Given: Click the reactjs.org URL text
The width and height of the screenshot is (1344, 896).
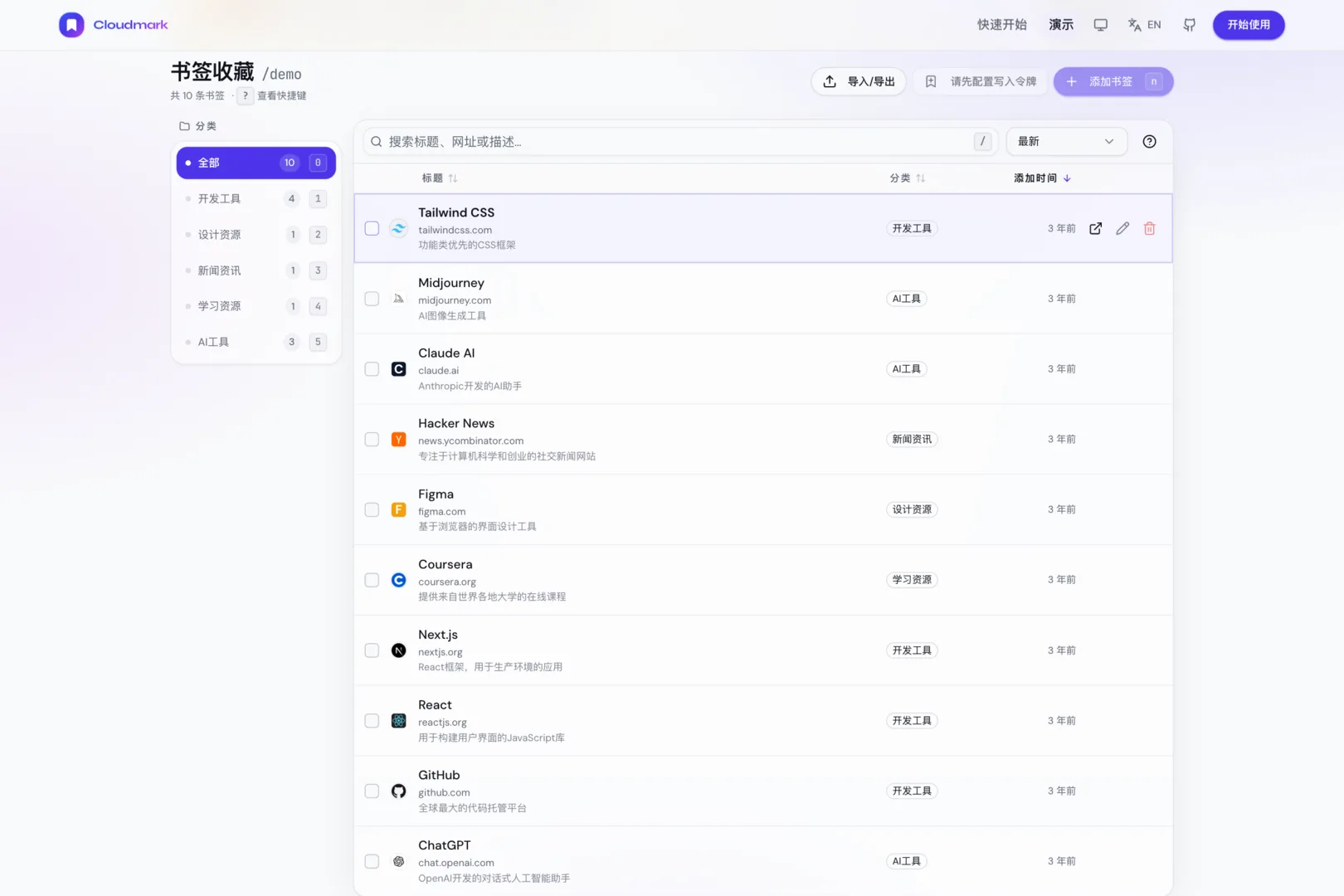Looking at the screenshot, I should click(442, 723).
